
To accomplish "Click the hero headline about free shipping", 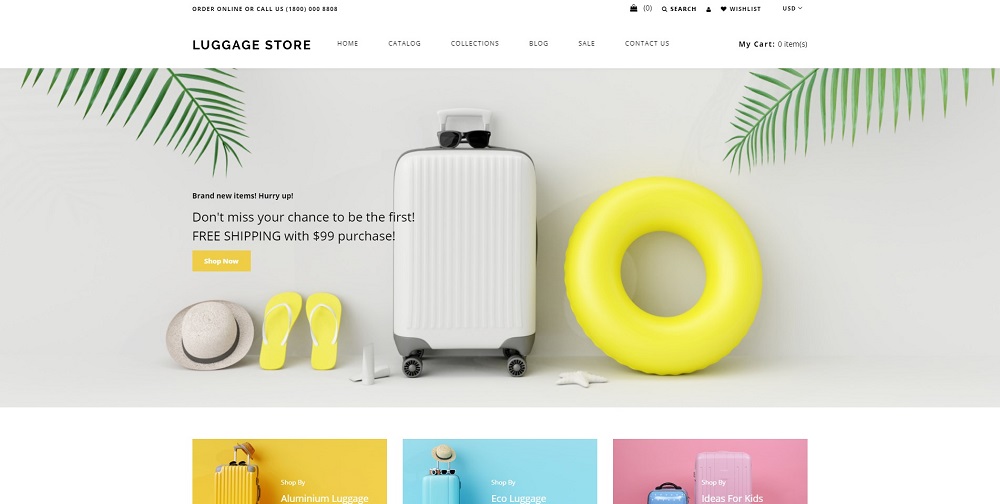I will (x=303, y=226).
